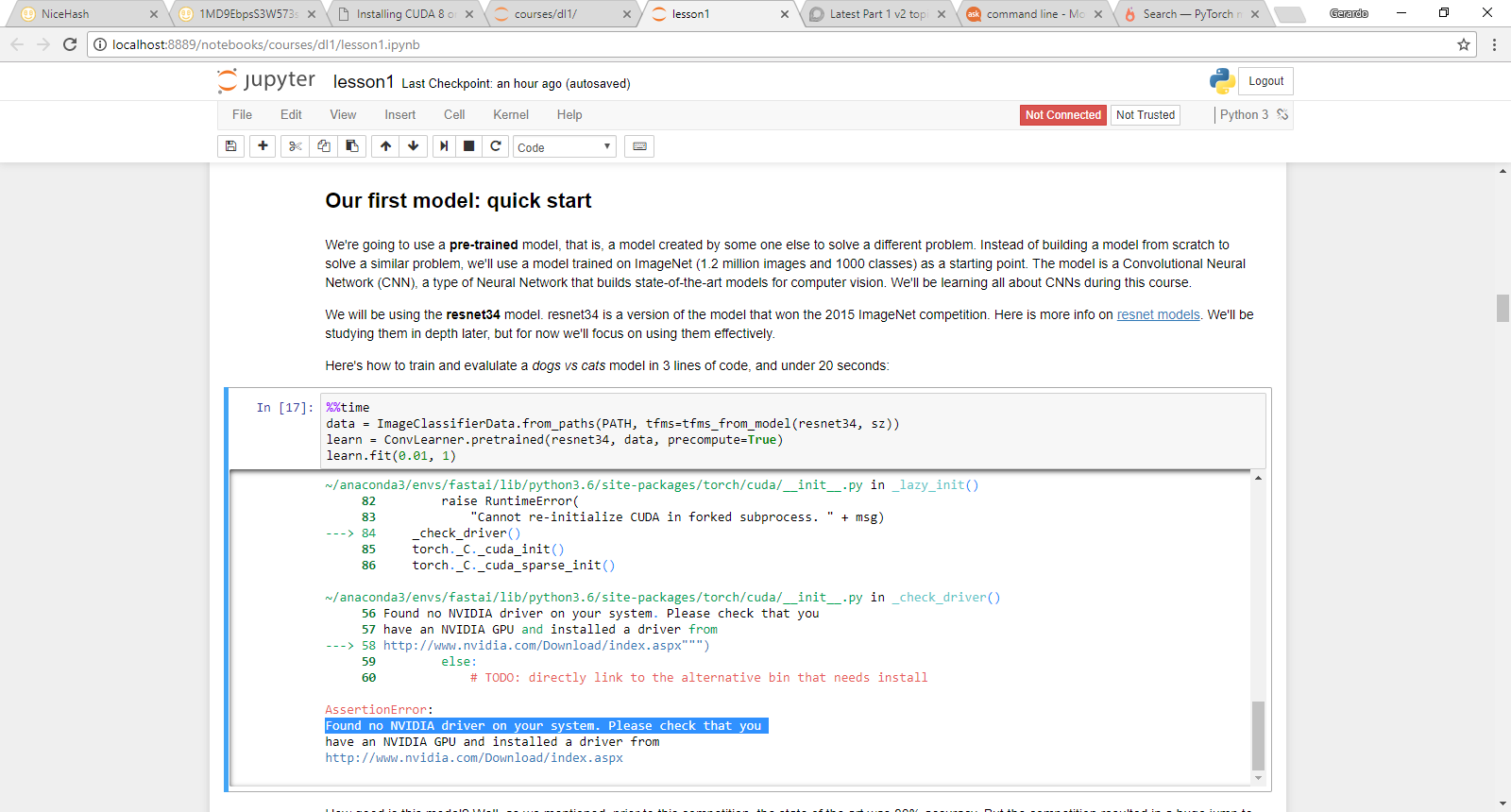This screenshot has width=1511, height=812.
Task: Open the Kernel menu
Action: (510, 115)
